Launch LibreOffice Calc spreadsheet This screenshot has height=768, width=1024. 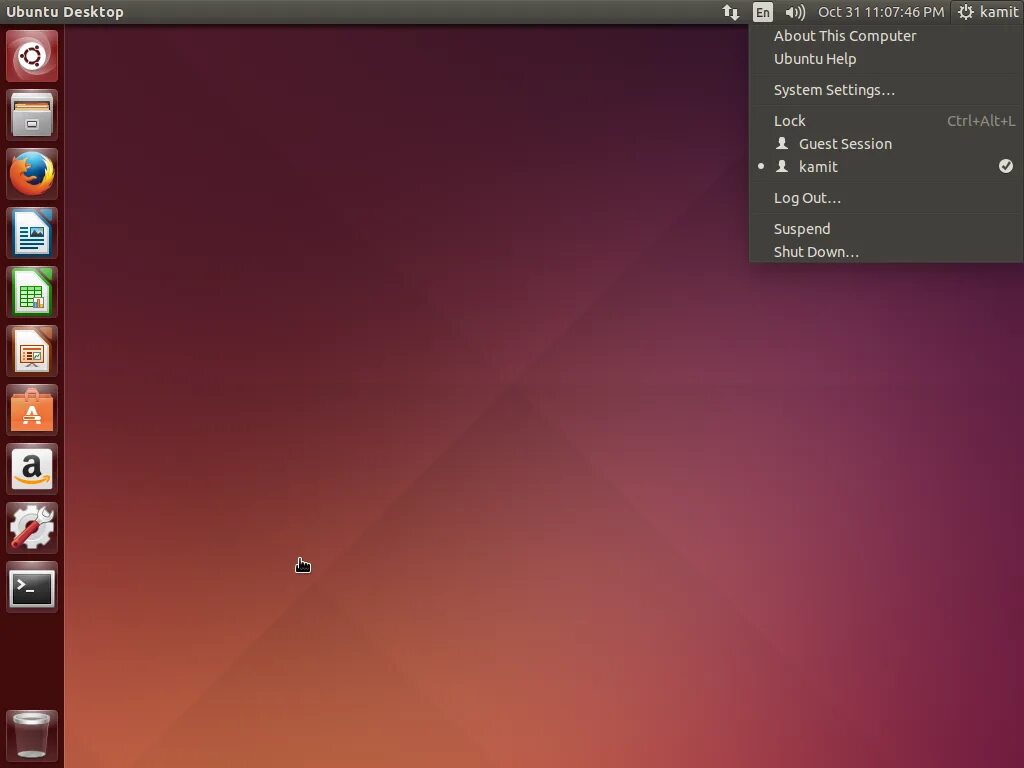(x=31, y=292)
